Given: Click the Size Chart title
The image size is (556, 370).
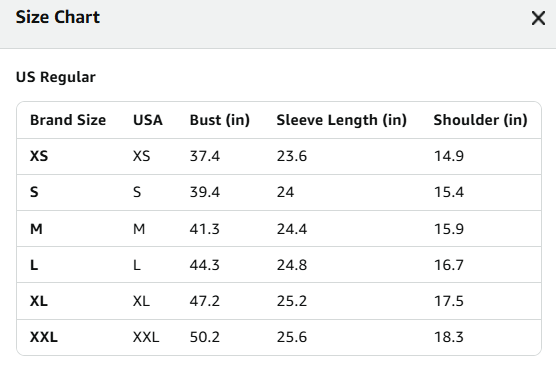Looking at the screenshot, I should 58,17.
